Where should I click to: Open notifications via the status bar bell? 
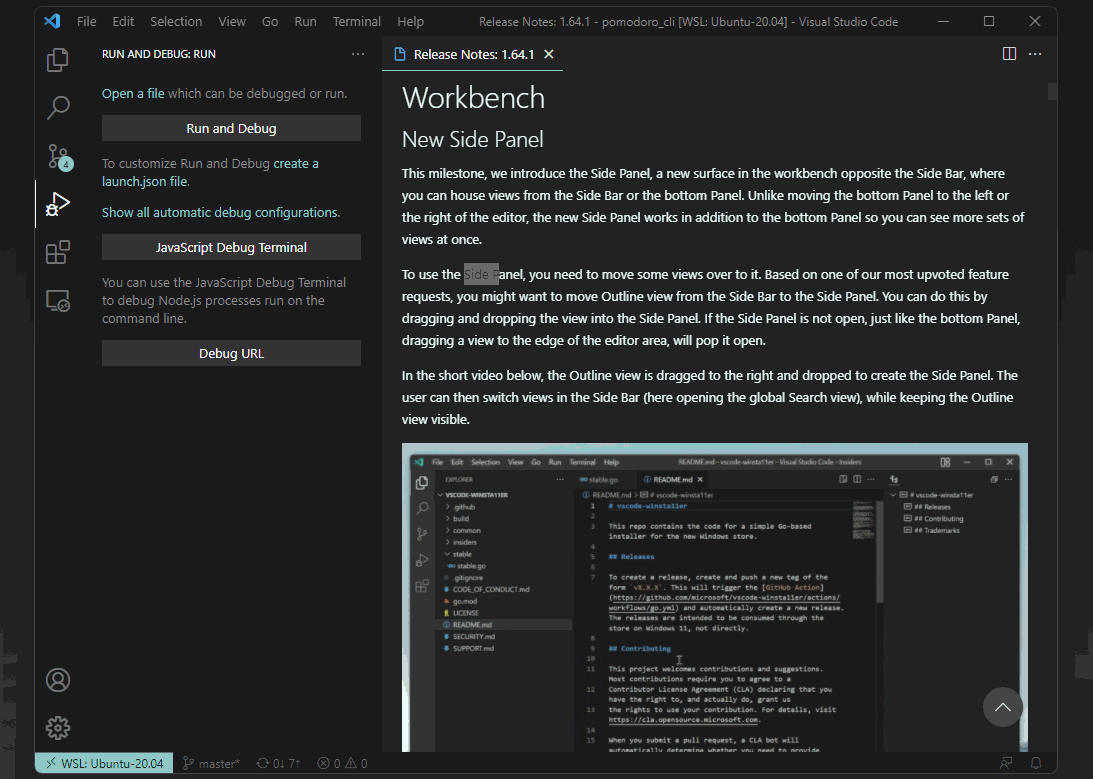[x=1035, y=762]
